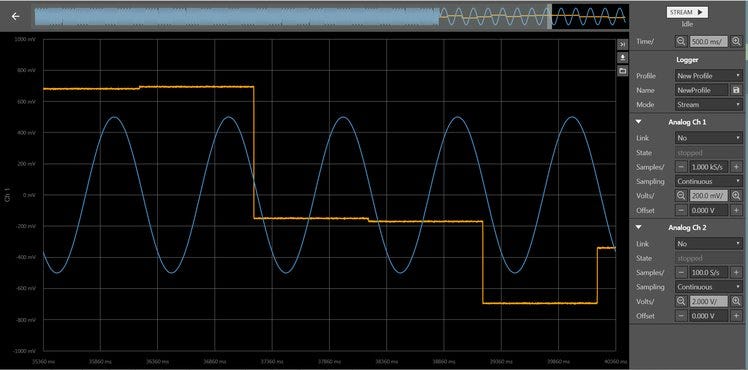This screenshot has height=370, width=748.
Task: Zoom out the Time/ scale
Action: (x=681, y=41)
